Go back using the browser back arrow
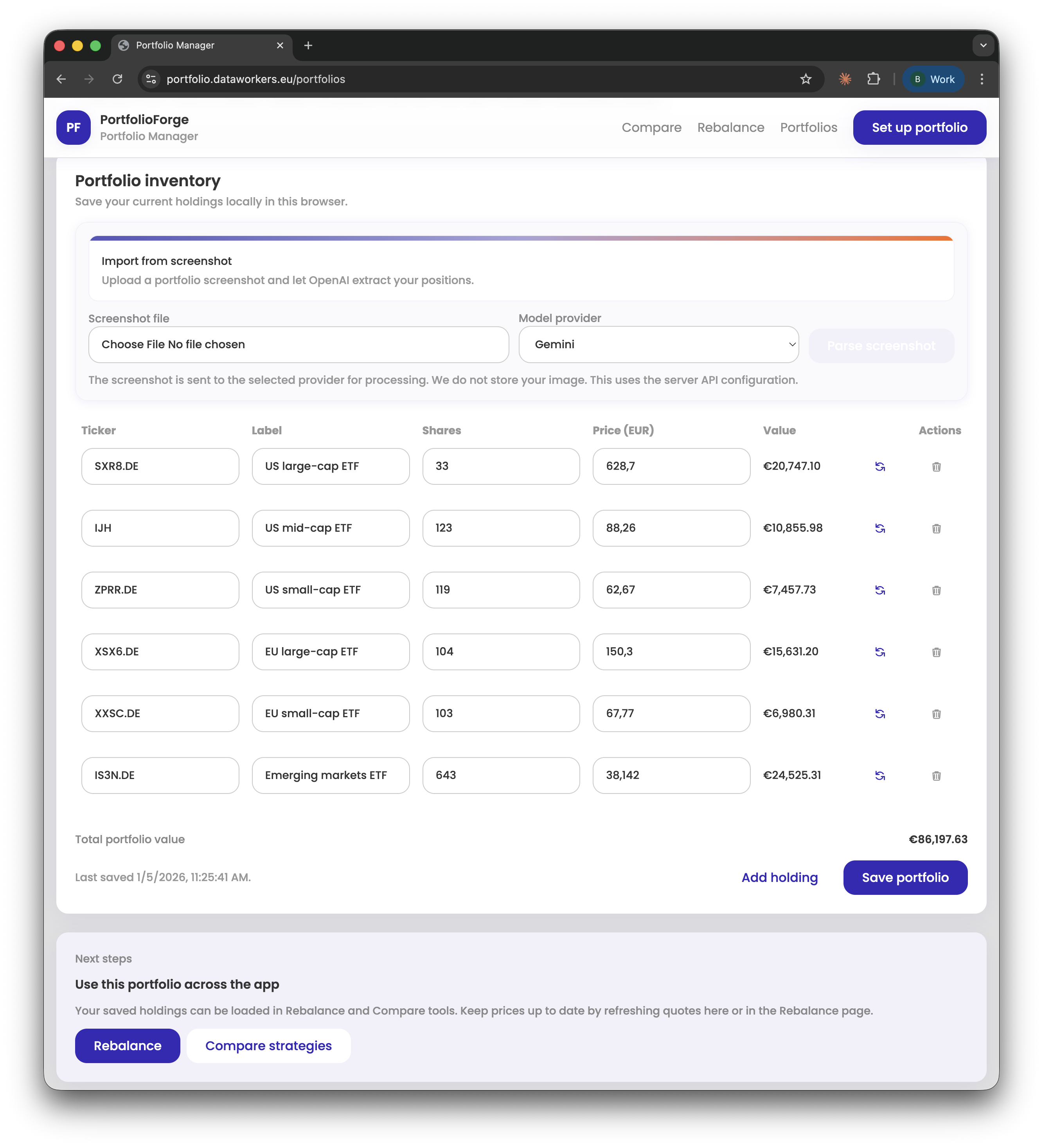This screenshot has width=1043, height=1148. click(61, 79)
